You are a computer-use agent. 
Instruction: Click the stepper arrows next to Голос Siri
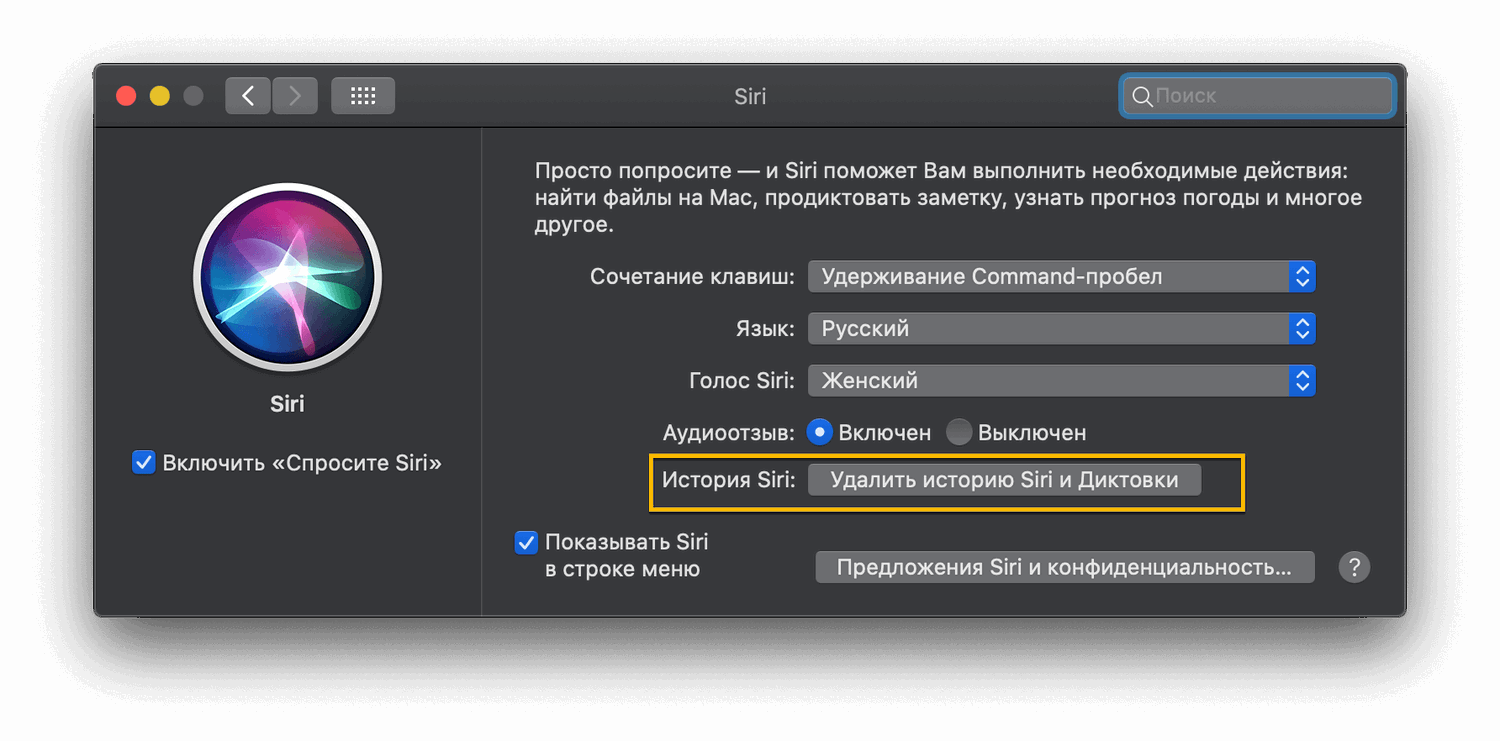point(1302,380)
